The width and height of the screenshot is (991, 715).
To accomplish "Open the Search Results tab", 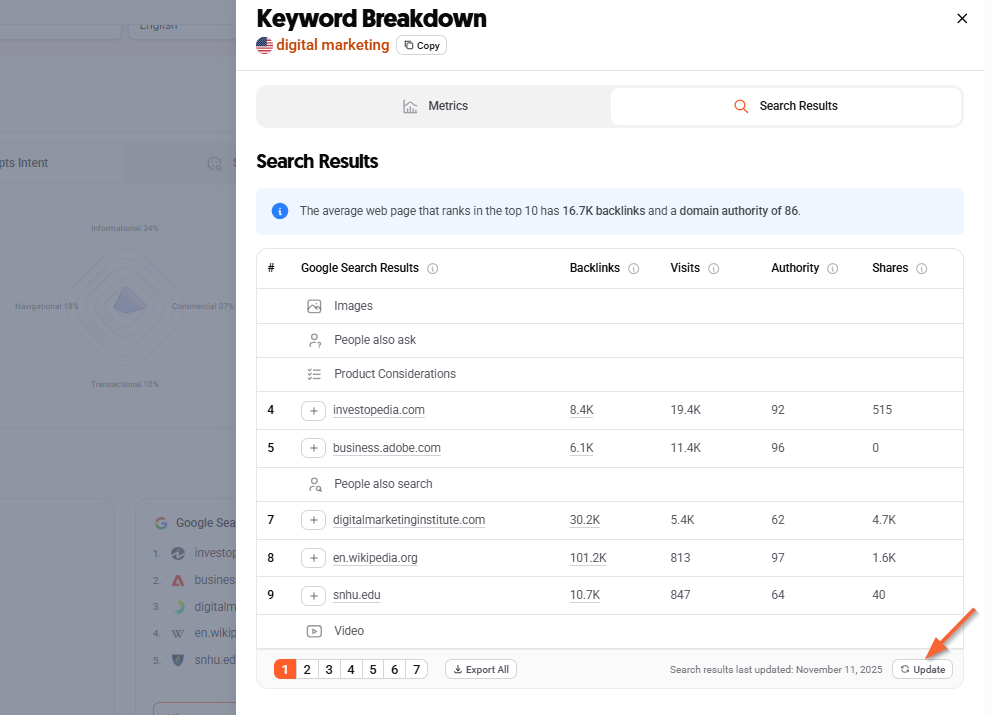I will click(x=786, y=106).
